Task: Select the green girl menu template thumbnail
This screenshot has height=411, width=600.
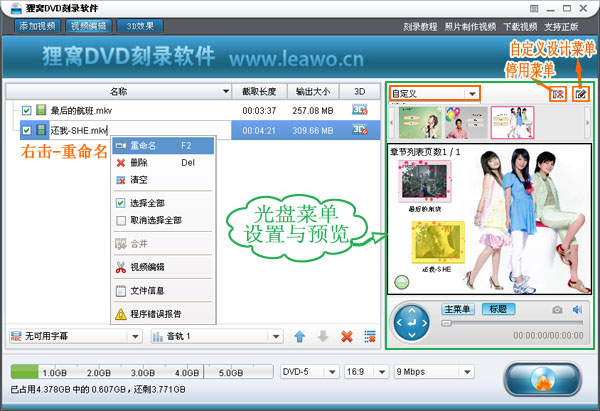Action: coord(420,123)
